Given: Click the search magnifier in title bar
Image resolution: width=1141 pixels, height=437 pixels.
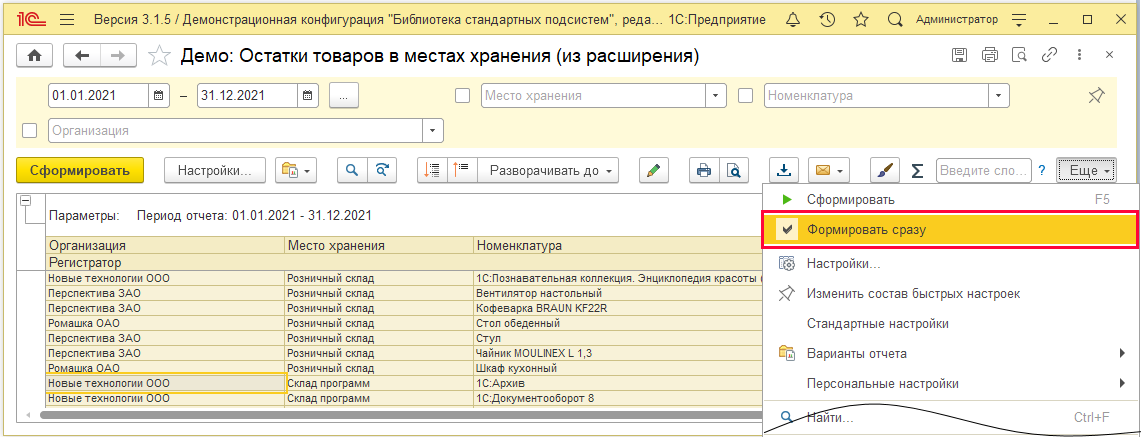Looking at the screenshot, I should coord(895,20).
